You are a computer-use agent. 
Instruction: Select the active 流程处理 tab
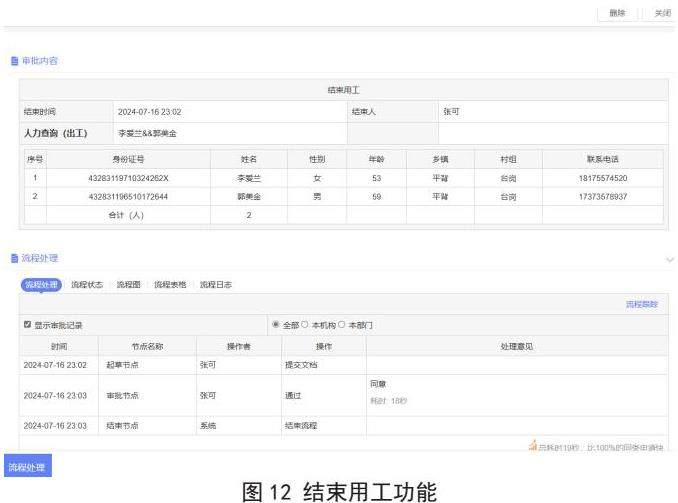(x=42, y=285)
